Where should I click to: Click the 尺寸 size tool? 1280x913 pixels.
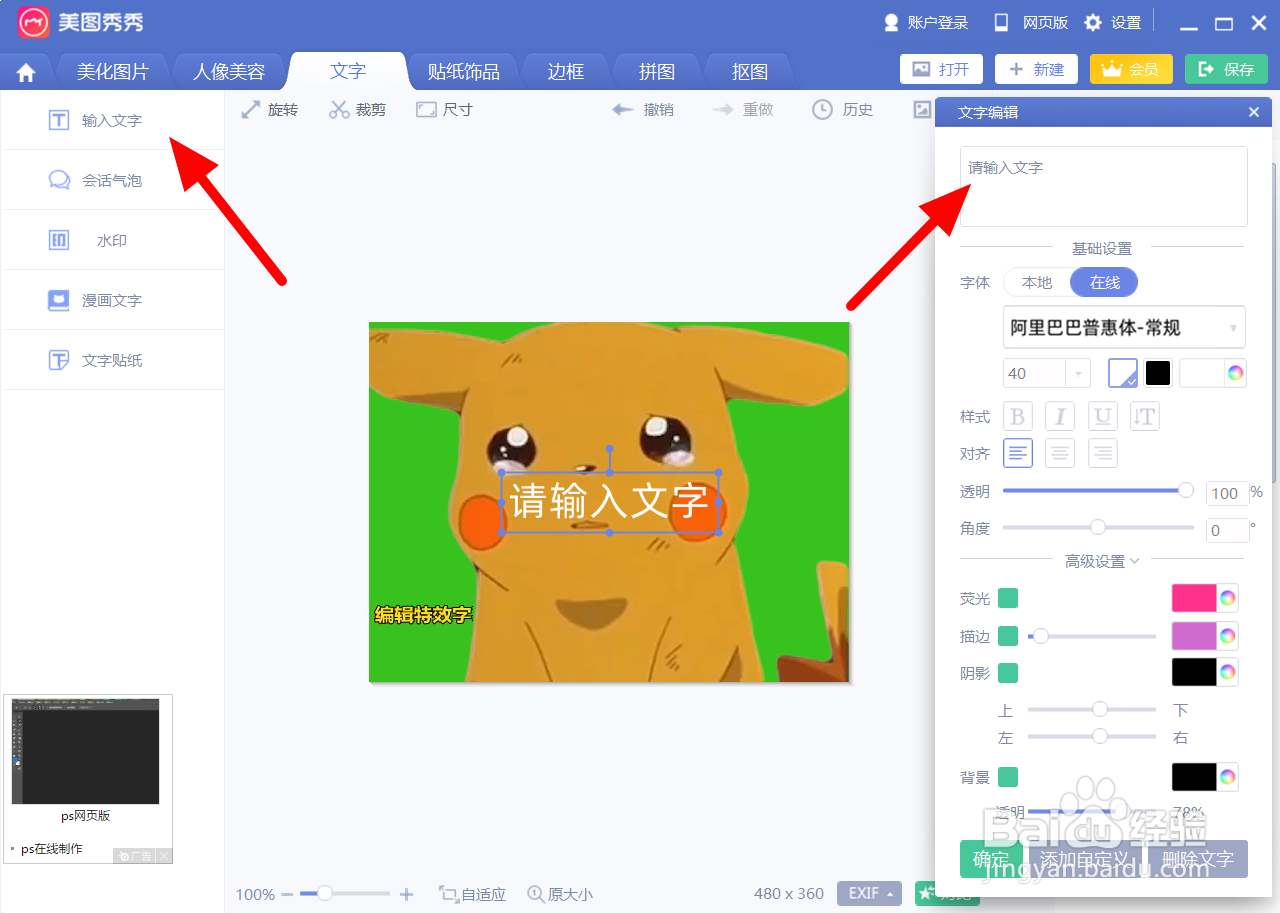[444, 110]
